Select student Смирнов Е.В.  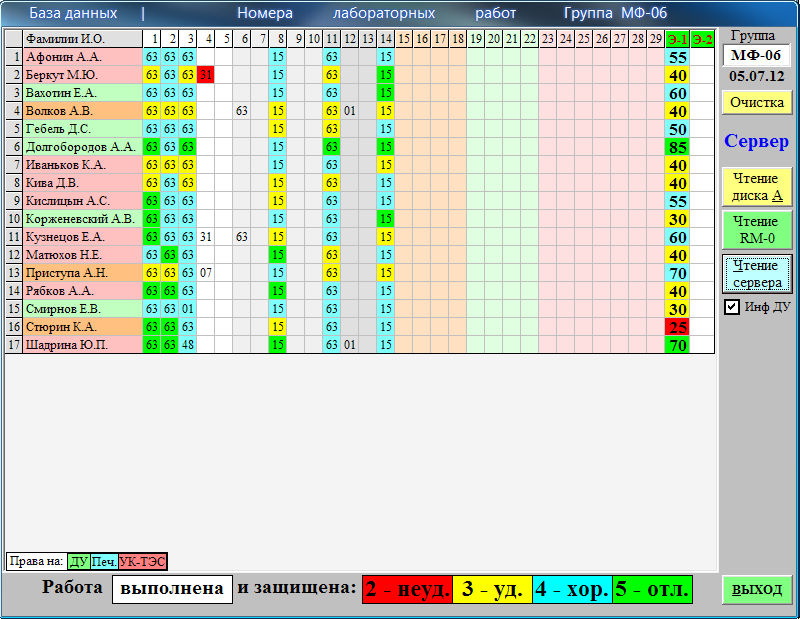click(83, 309)
